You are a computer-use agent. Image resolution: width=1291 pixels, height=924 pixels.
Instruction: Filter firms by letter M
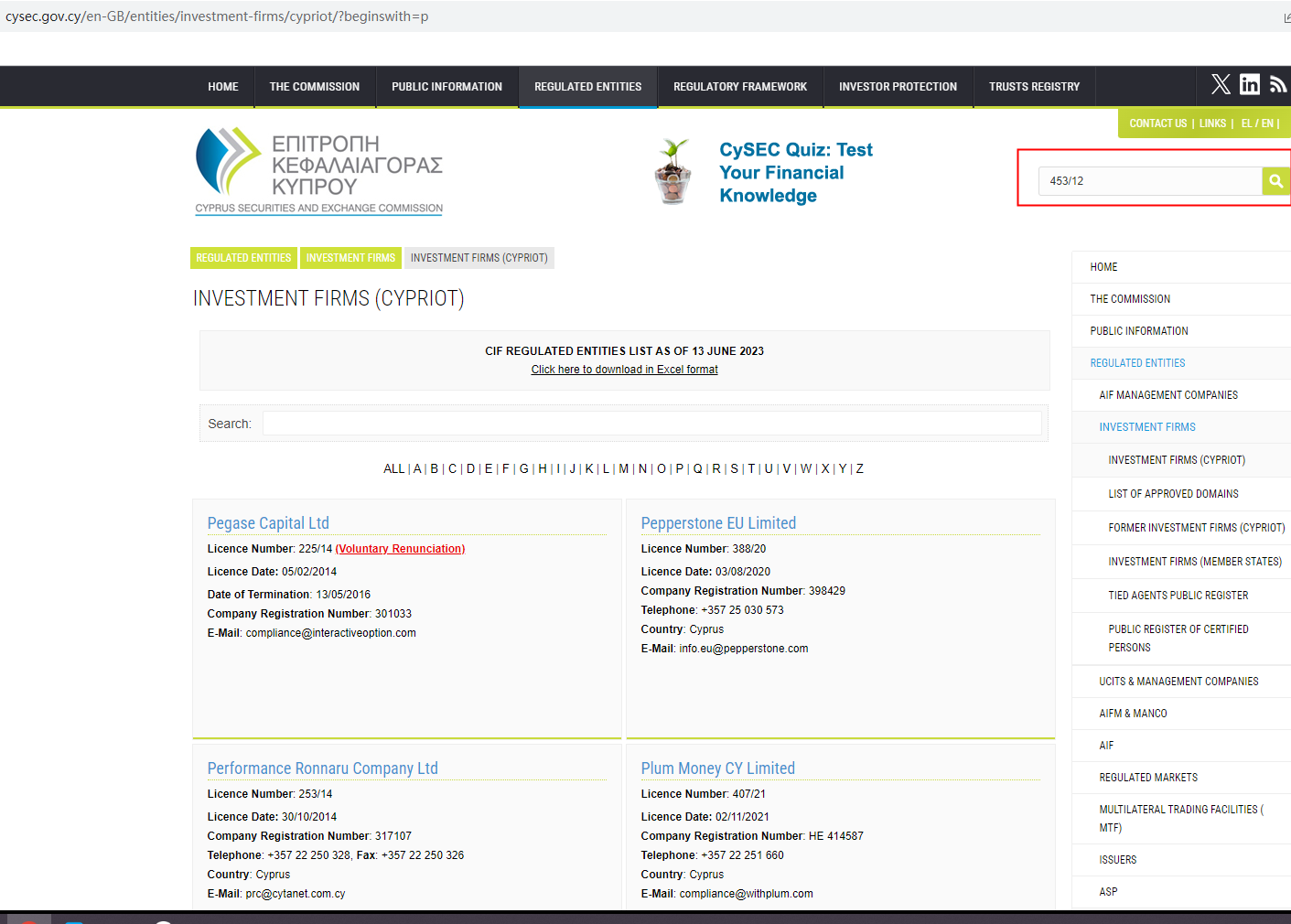[x=624, y=468]
